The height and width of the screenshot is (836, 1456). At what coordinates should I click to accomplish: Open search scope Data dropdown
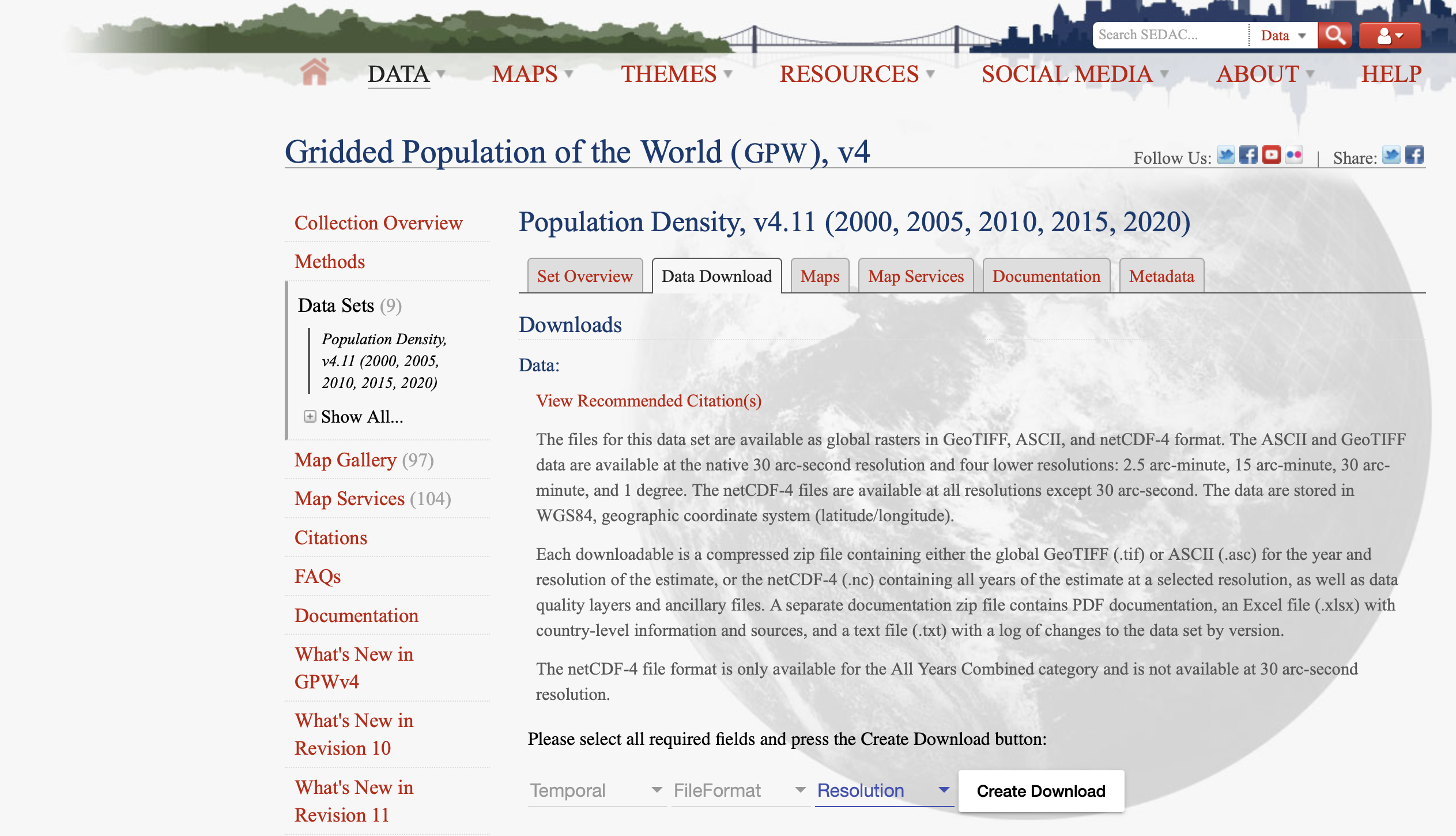pos(1283,36)
